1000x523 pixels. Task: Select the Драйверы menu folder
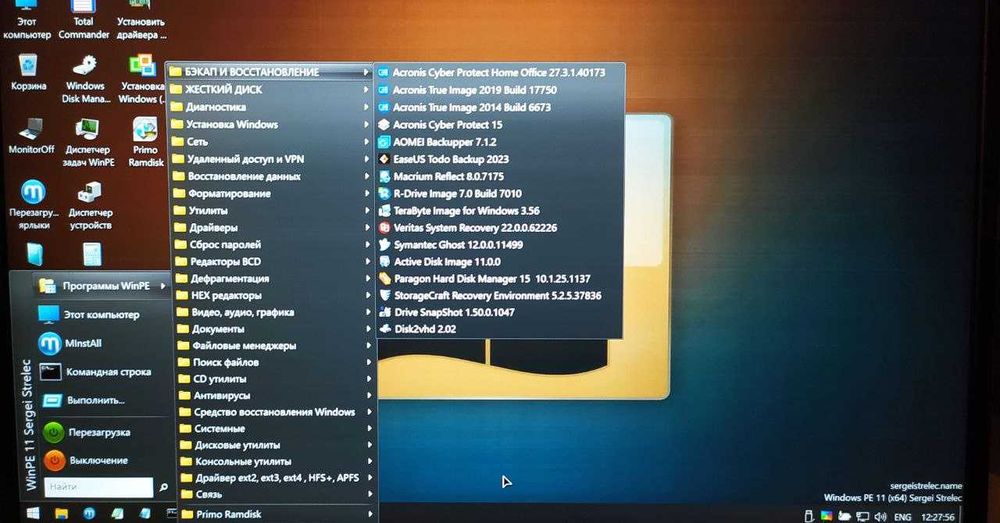click(272, 228)
